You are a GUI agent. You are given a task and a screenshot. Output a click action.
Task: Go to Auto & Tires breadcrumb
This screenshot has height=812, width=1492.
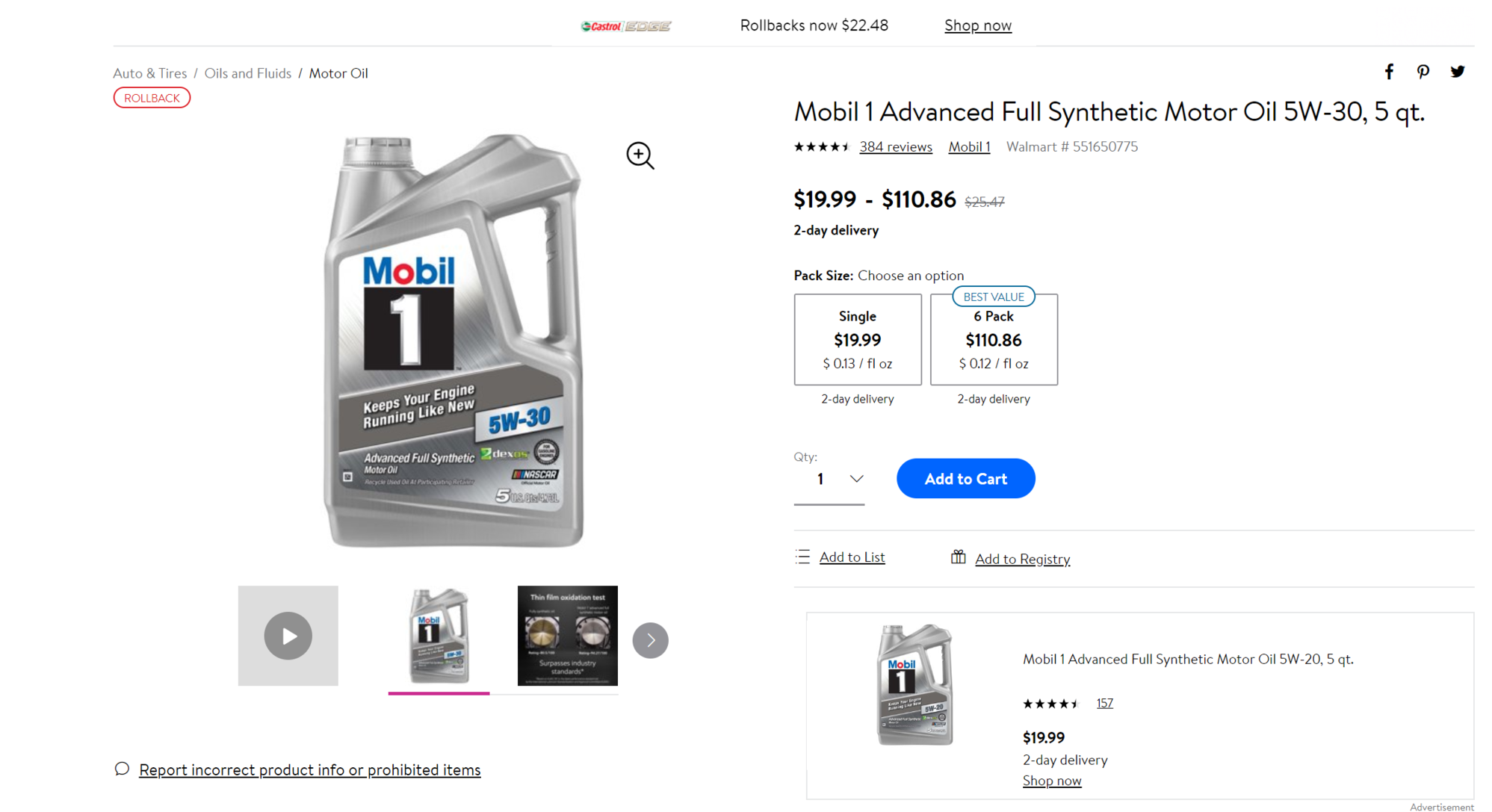pos(149,72)
